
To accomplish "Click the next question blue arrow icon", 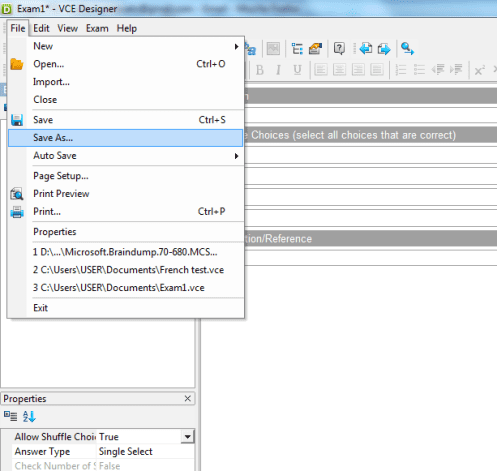I will [384, 49].
